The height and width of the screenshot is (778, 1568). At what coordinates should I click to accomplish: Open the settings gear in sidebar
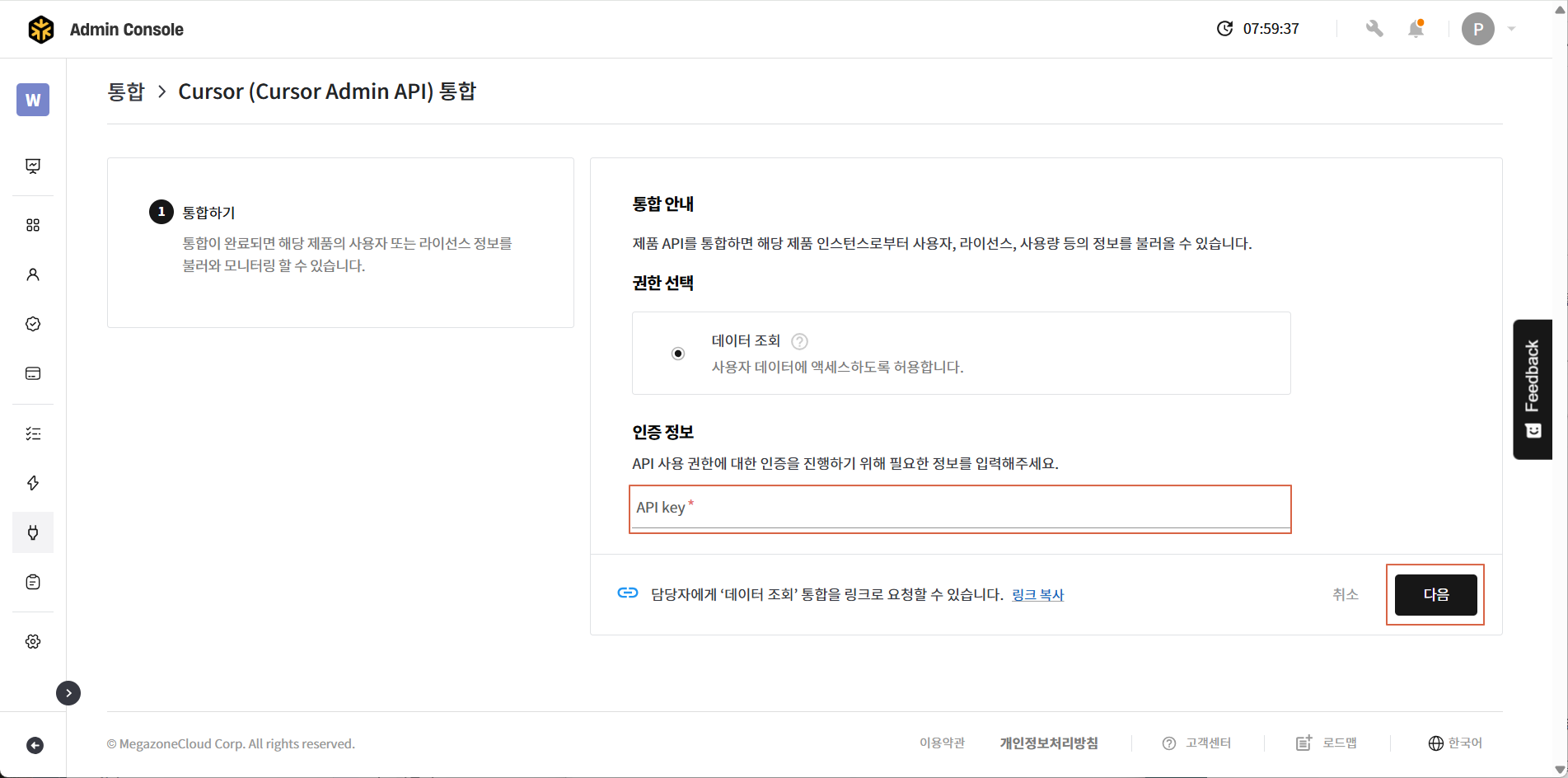(33, 641)
